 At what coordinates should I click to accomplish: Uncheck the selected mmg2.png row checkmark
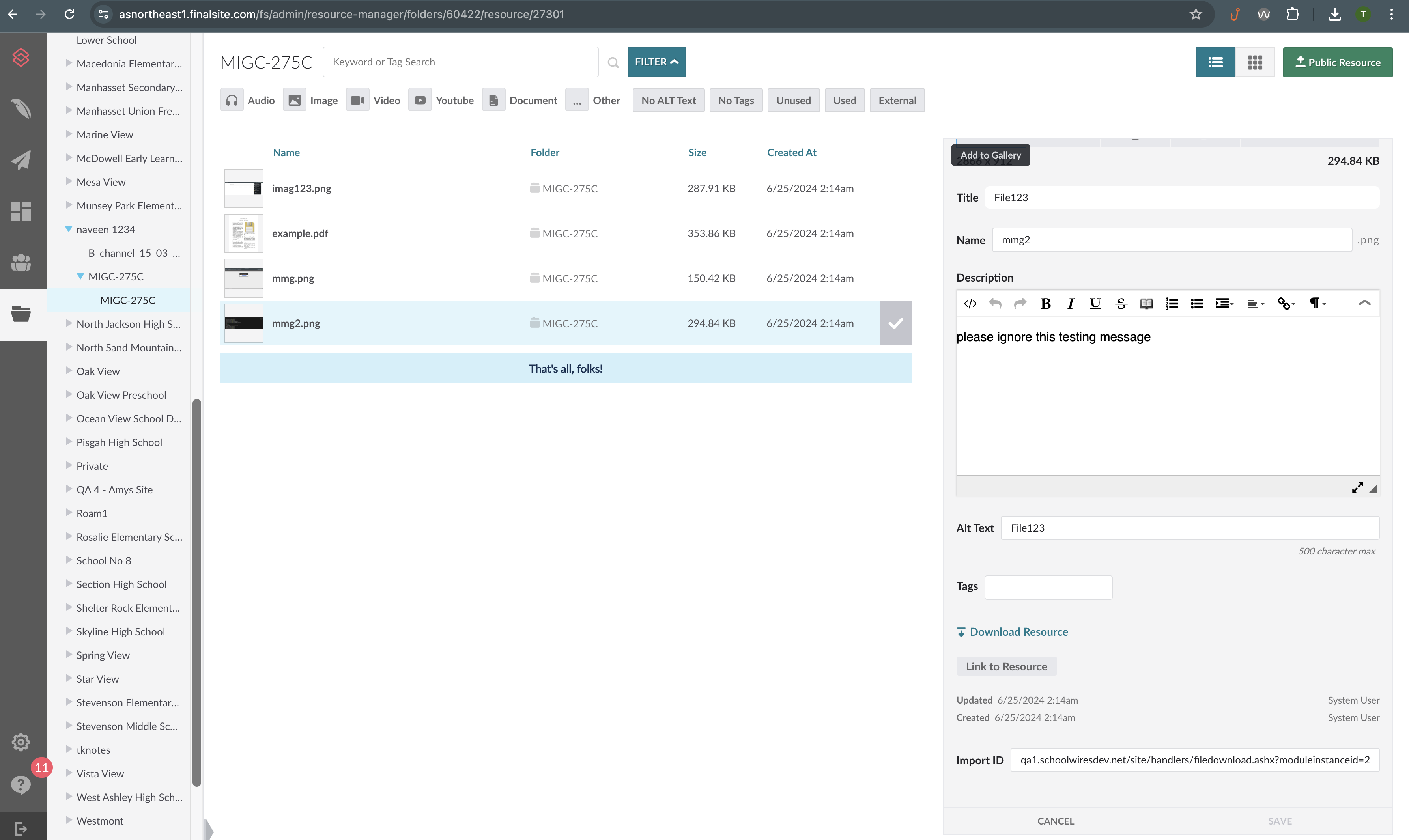click(895, 323)
